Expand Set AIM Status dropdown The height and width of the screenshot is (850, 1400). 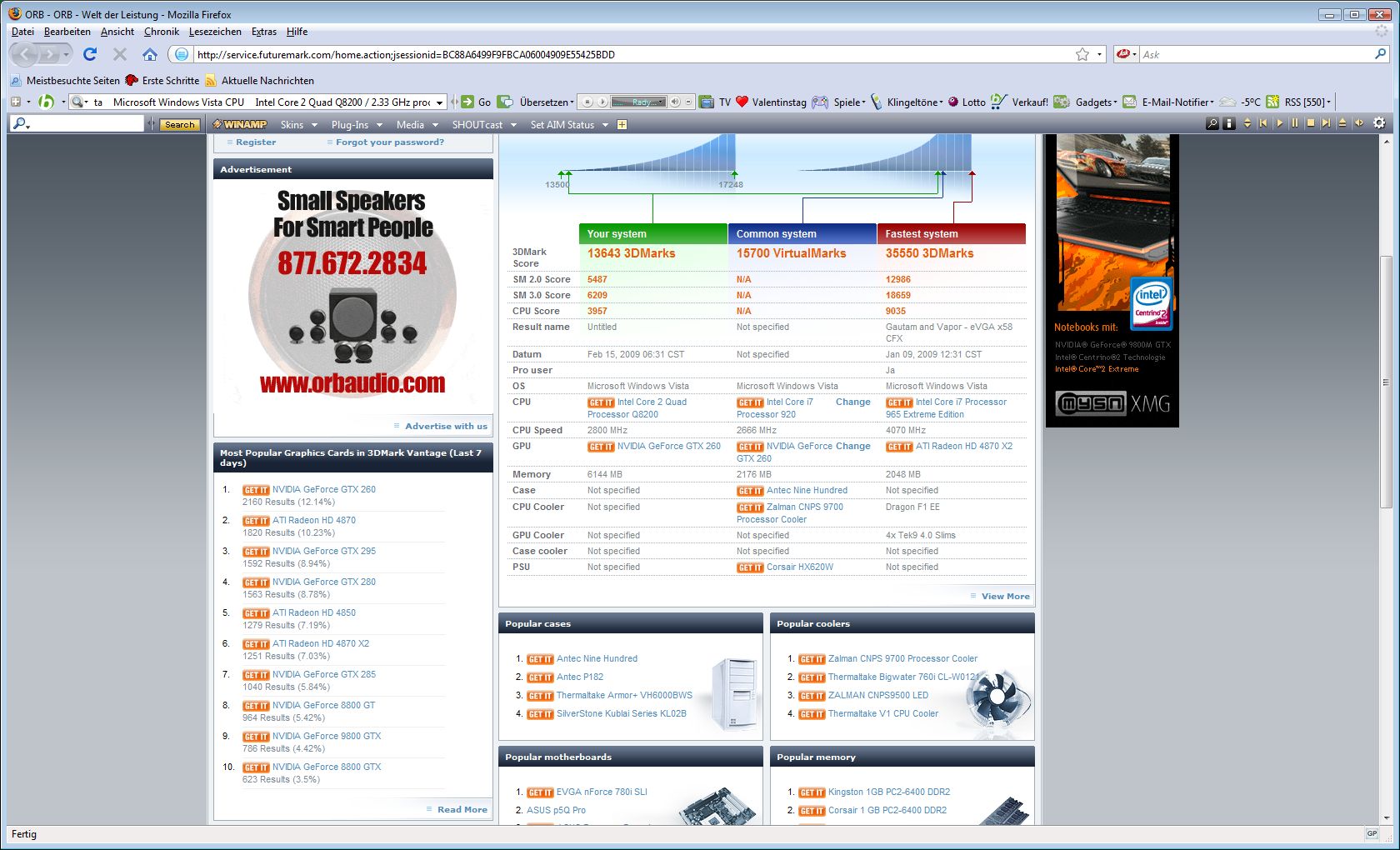(569, 124)
